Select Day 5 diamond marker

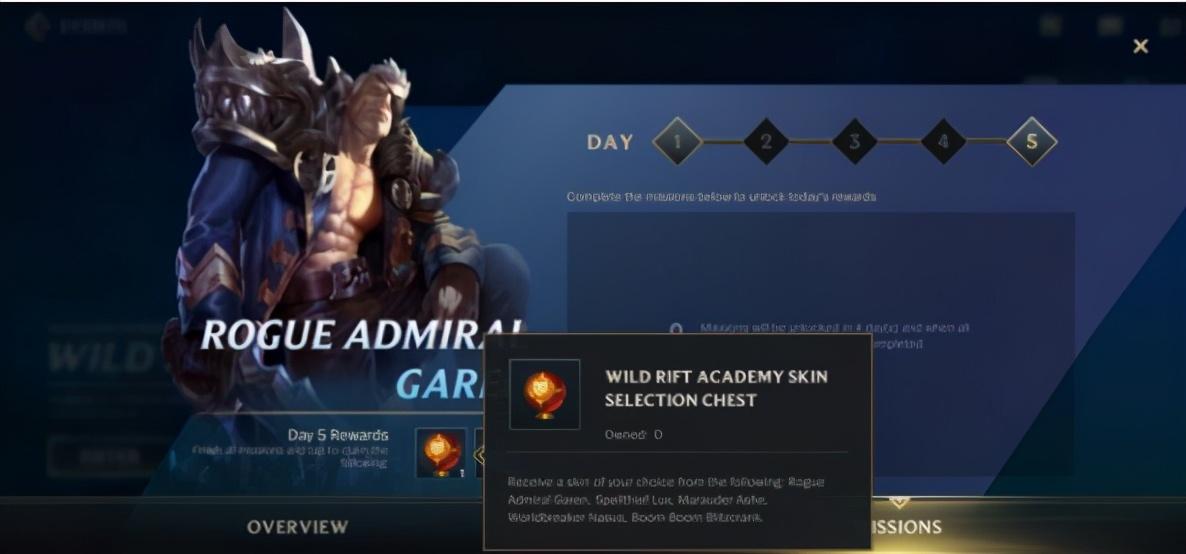click(x=1032, y=142)
